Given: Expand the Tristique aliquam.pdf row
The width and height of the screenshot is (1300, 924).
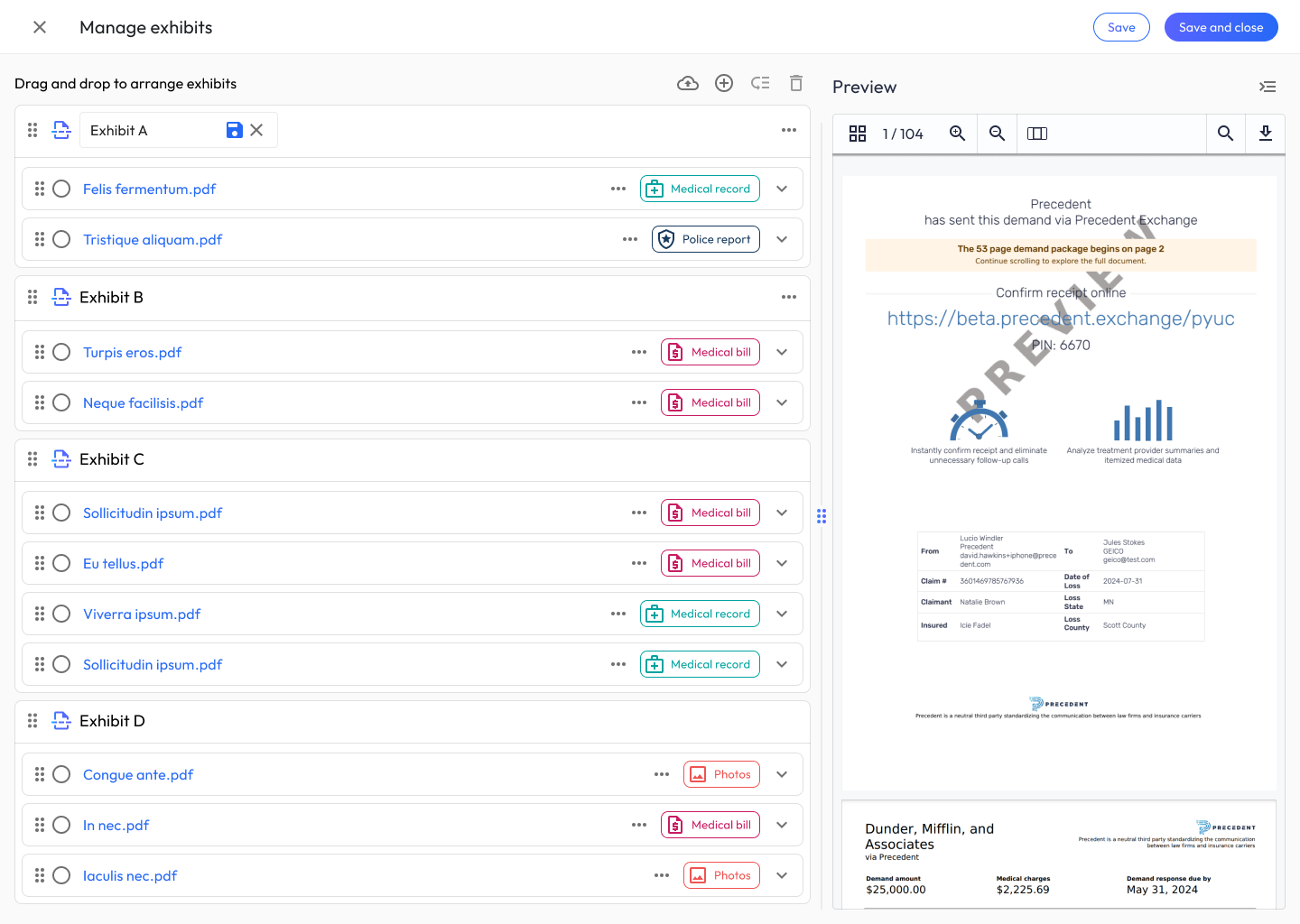Looking at the screenshot, I should pyautogui.click(x=782, y=239).
